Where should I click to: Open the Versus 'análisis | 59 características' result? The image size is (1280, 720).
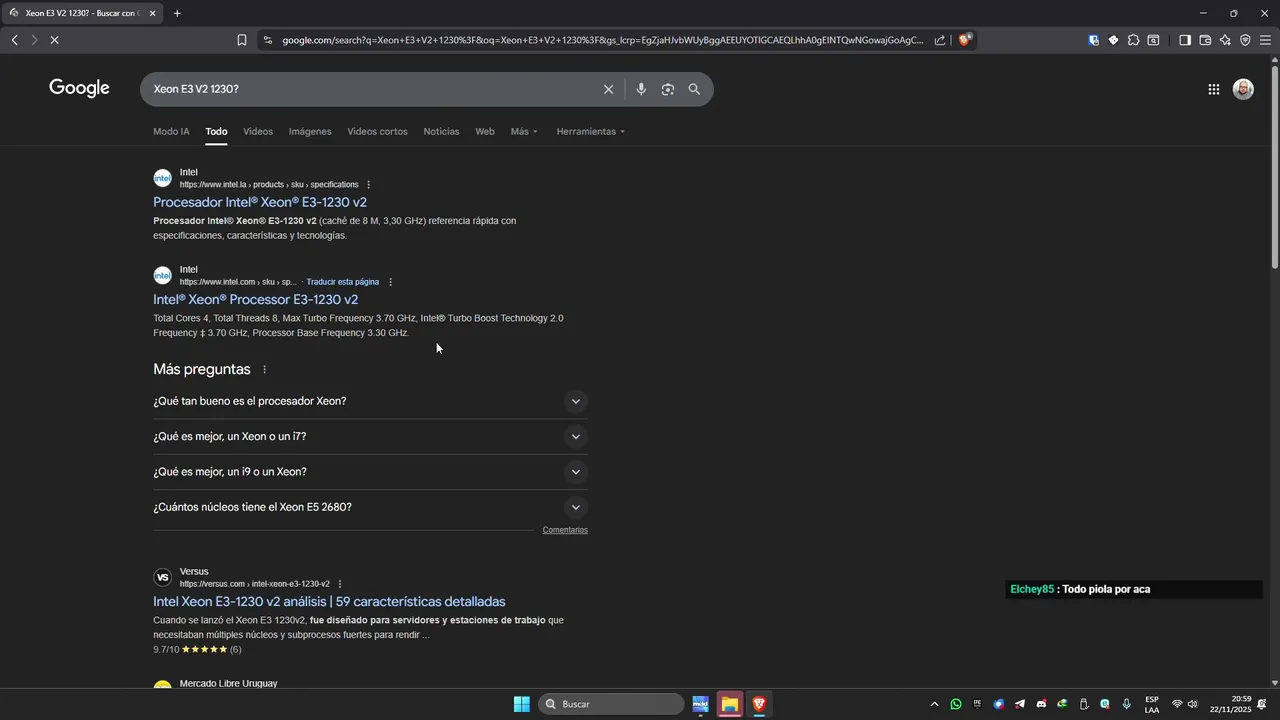click(329, 601)
